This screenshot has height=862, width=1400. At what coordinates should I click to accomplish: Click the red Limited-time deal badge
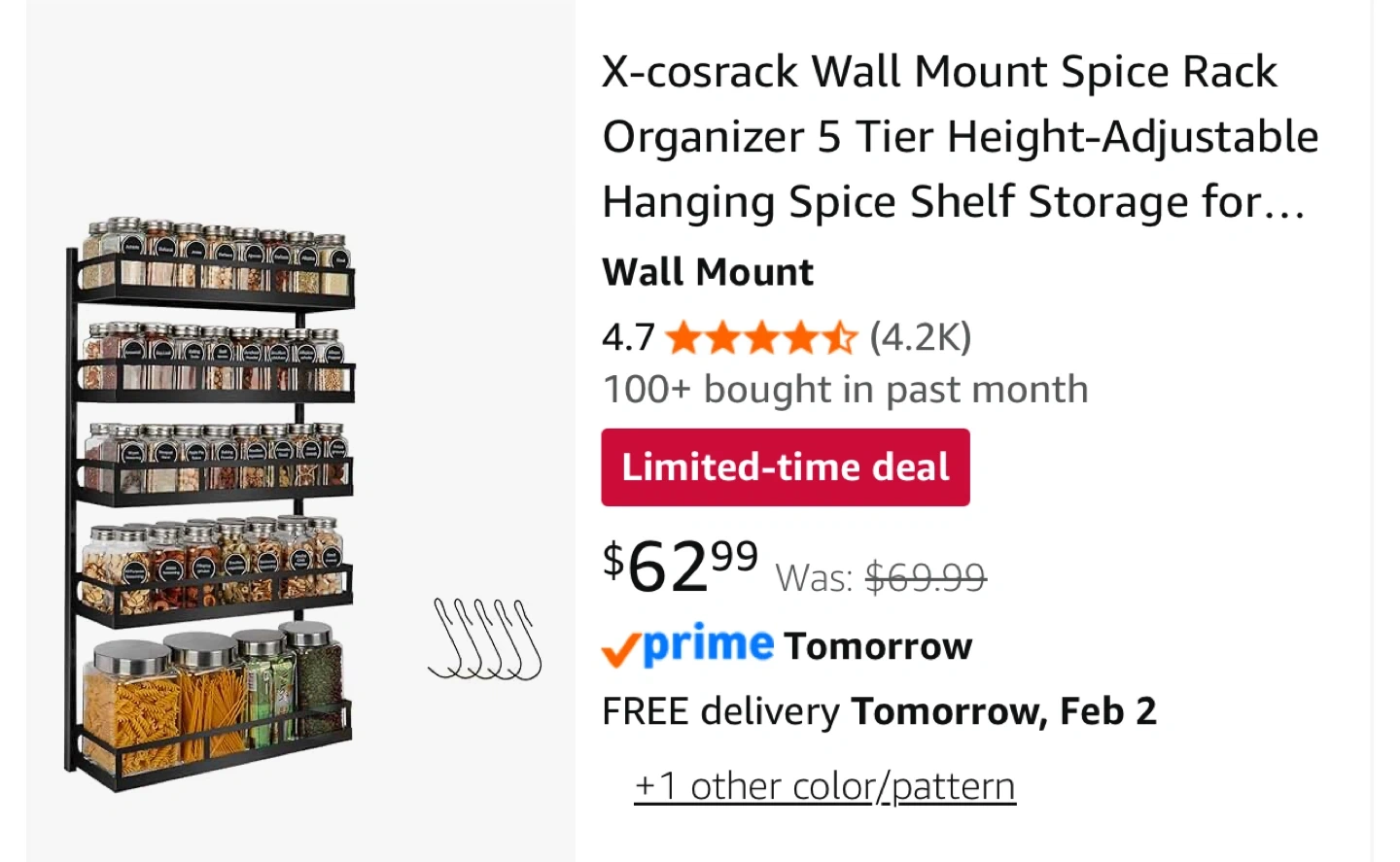pos(785,467)
